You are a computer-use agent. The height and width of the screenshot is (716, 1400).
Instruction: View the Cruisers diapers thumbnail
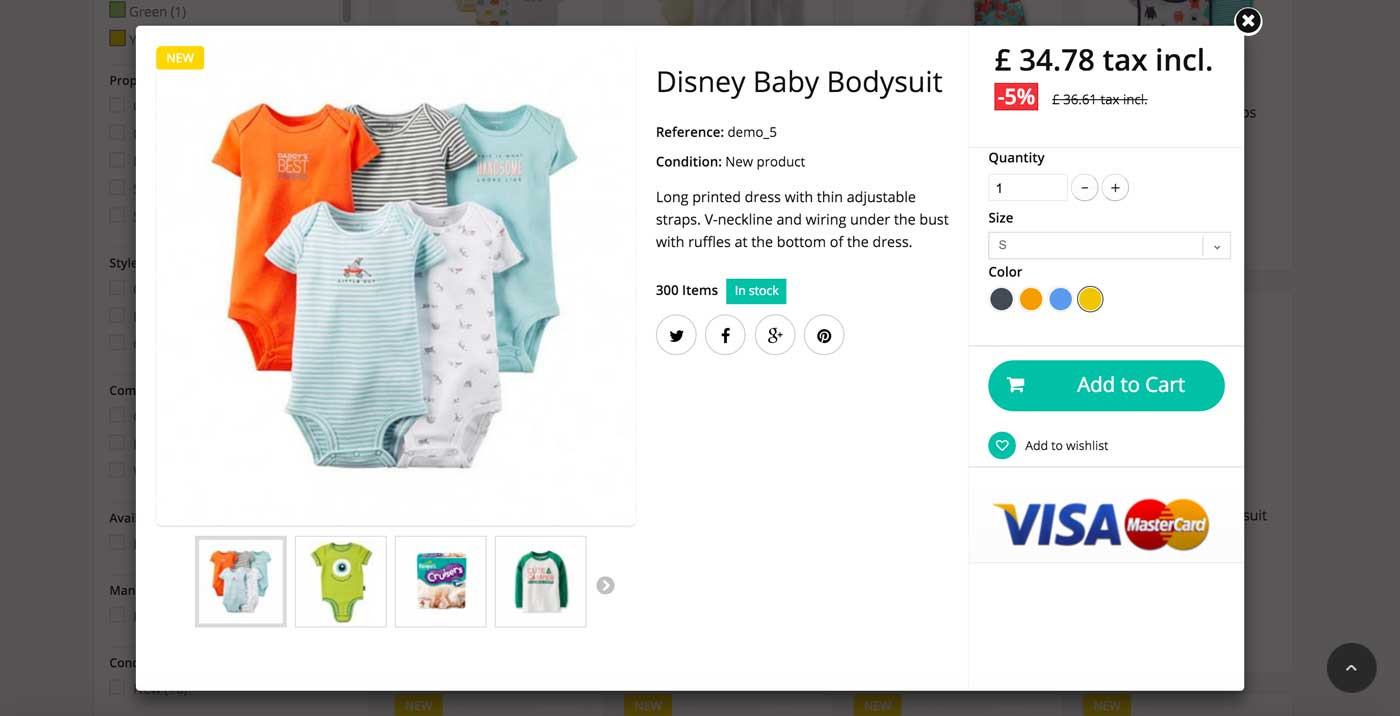[441, 582]
